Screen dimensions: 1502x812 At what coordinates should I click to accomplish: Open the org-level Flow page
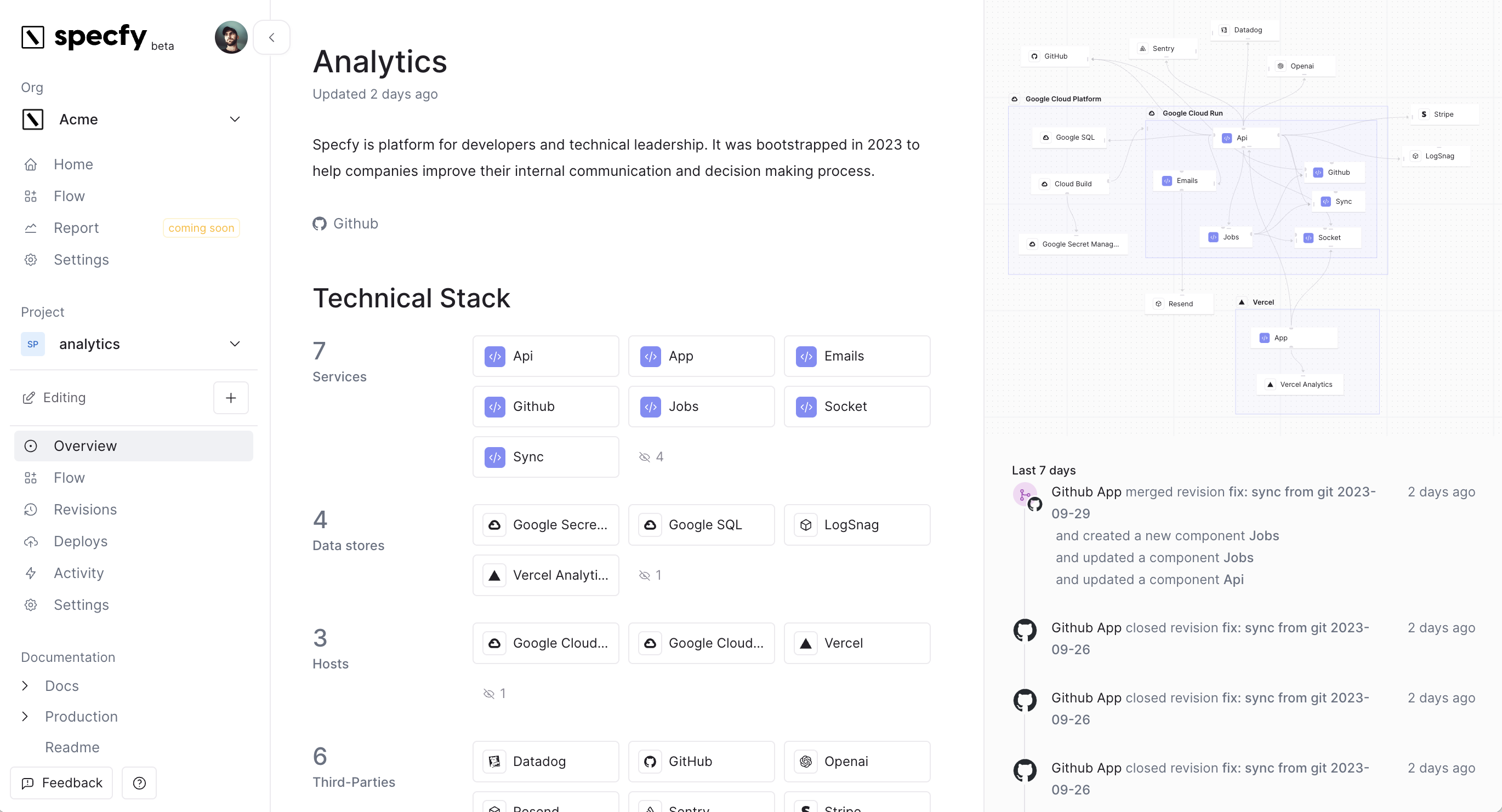coord(69,196)
